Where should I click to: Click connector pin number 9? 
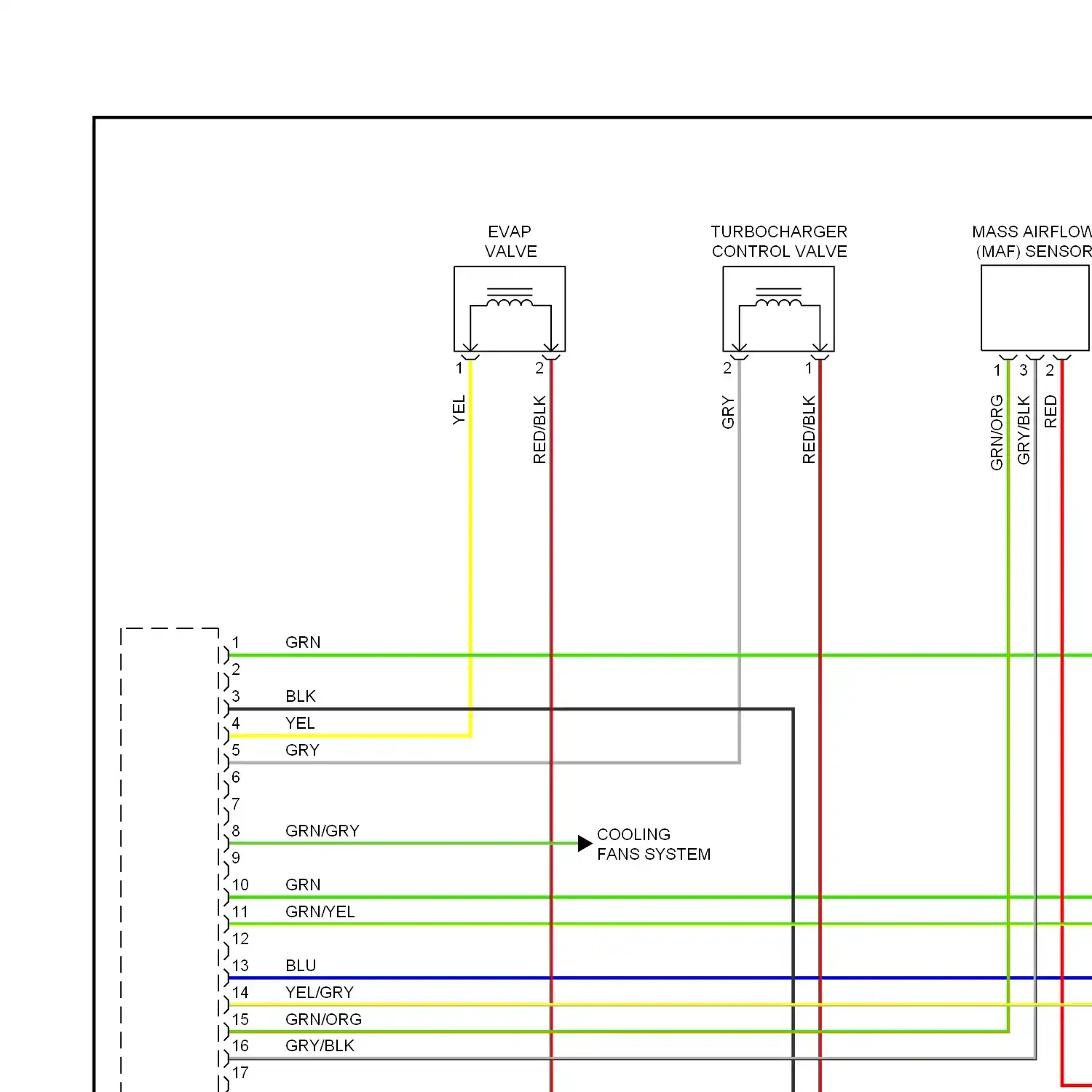(236, 858)
